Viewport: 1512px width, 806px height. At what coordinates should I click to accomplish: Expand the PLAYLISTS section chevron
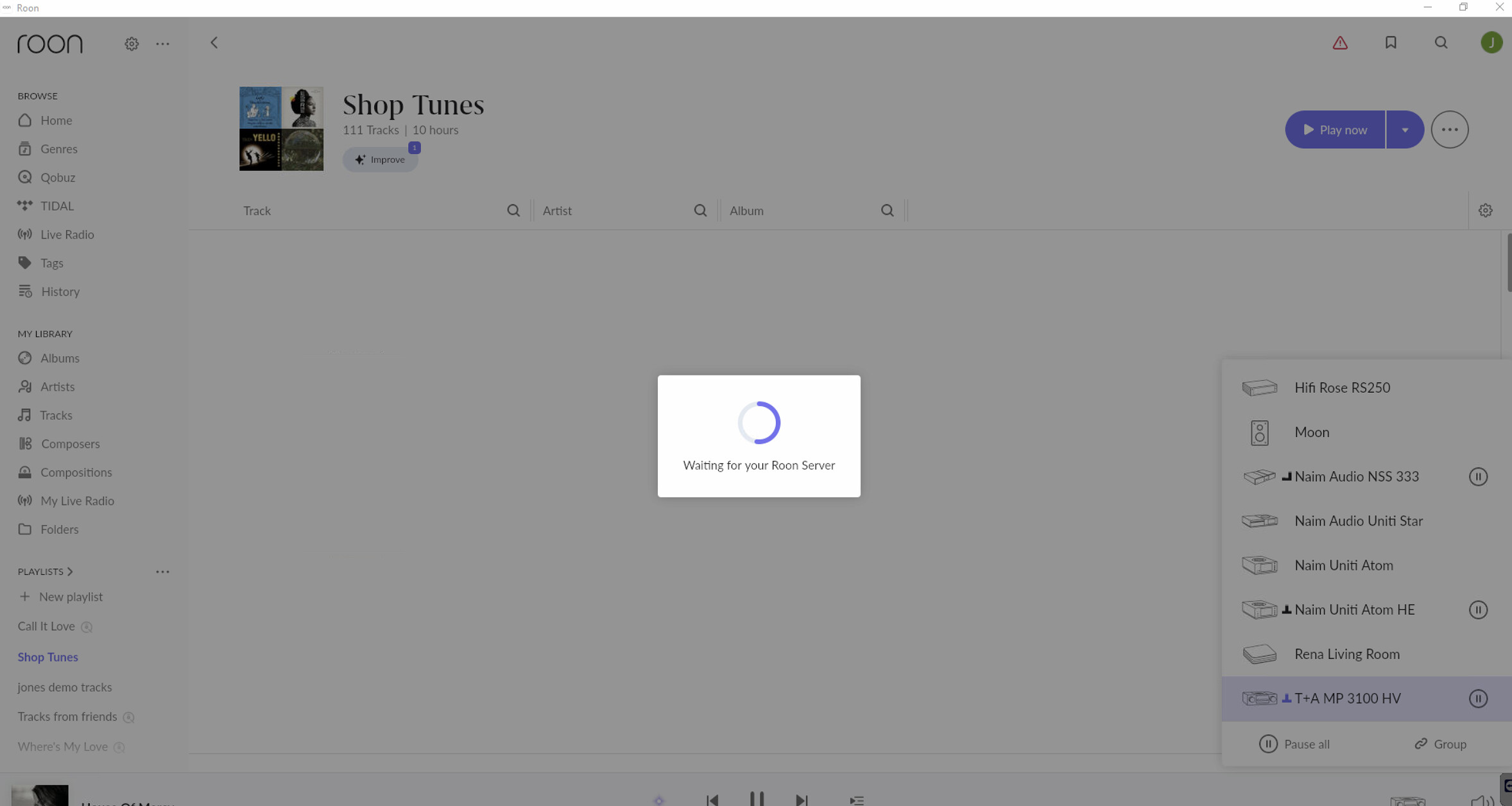(70, 571)
